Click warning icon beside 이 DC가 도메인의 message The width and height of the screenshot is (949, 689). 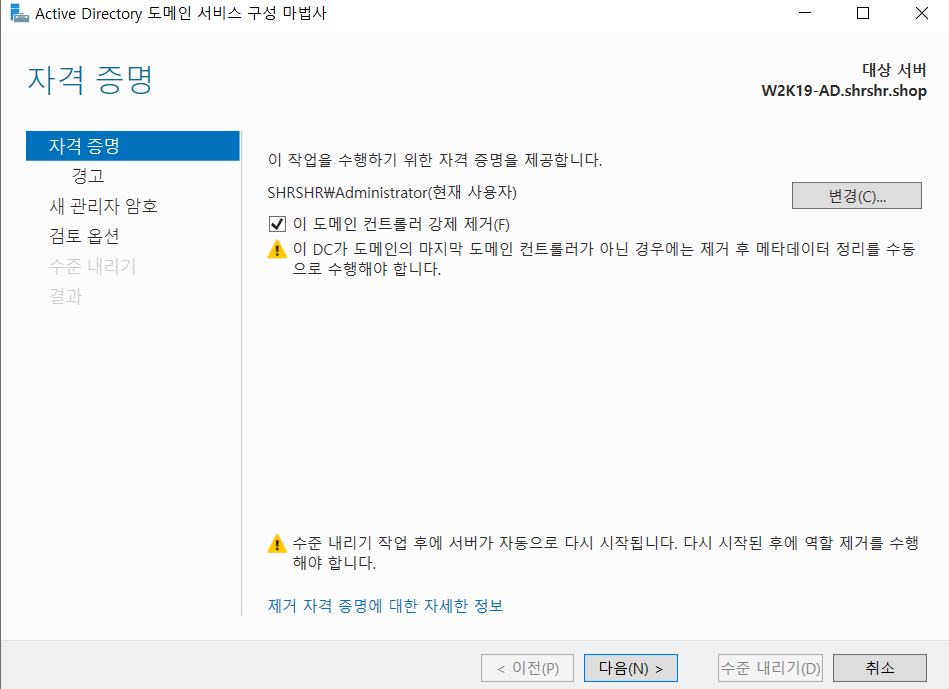tap(277, 249)
